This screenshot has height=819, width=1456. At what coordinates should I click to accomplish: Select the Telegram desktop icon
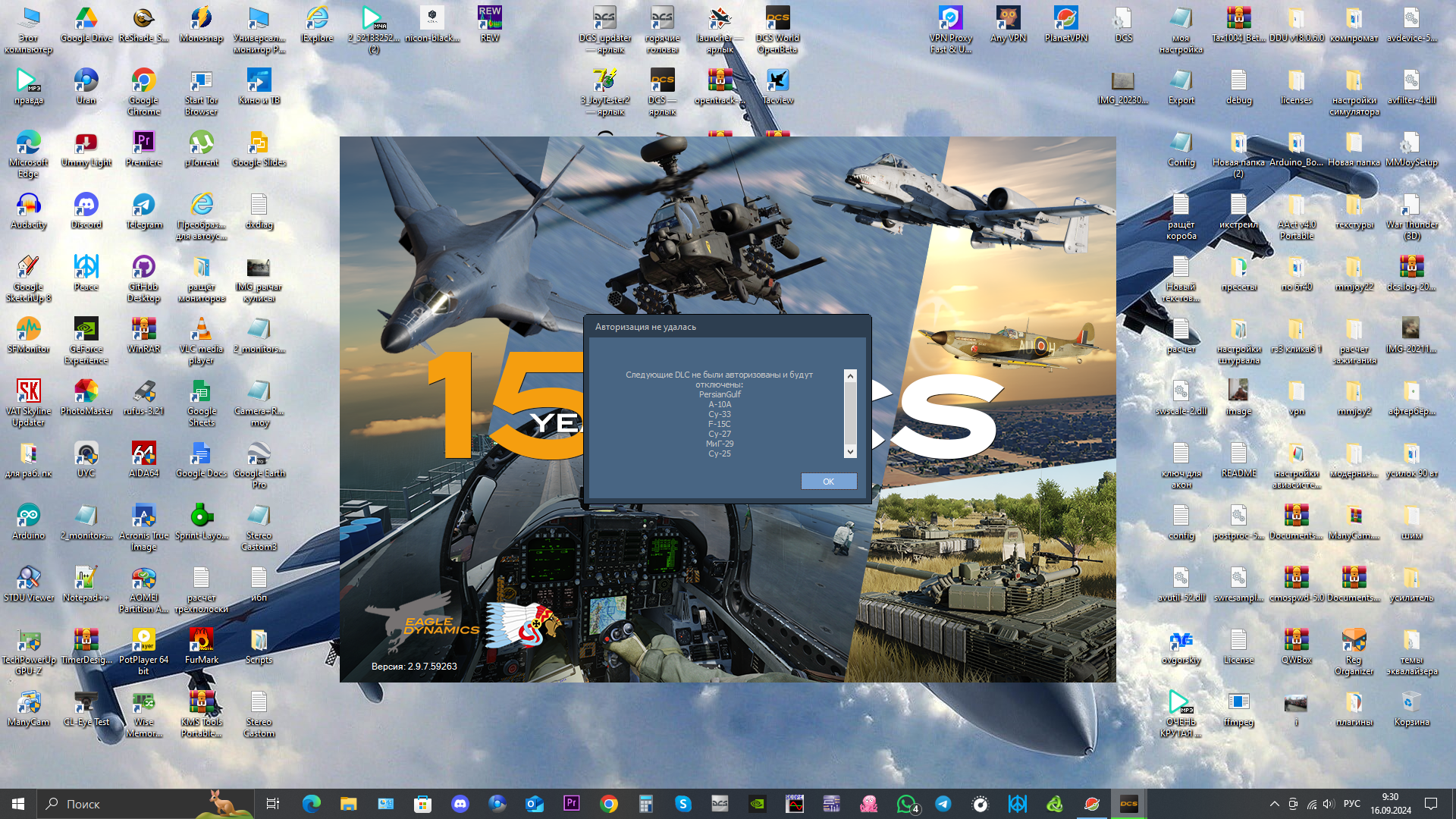144,211
